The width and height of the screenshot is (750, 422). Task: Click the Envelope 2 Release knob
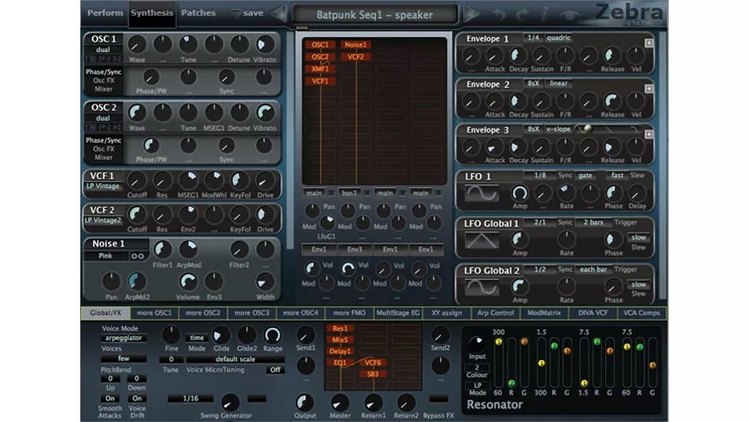tap(611, 101)
